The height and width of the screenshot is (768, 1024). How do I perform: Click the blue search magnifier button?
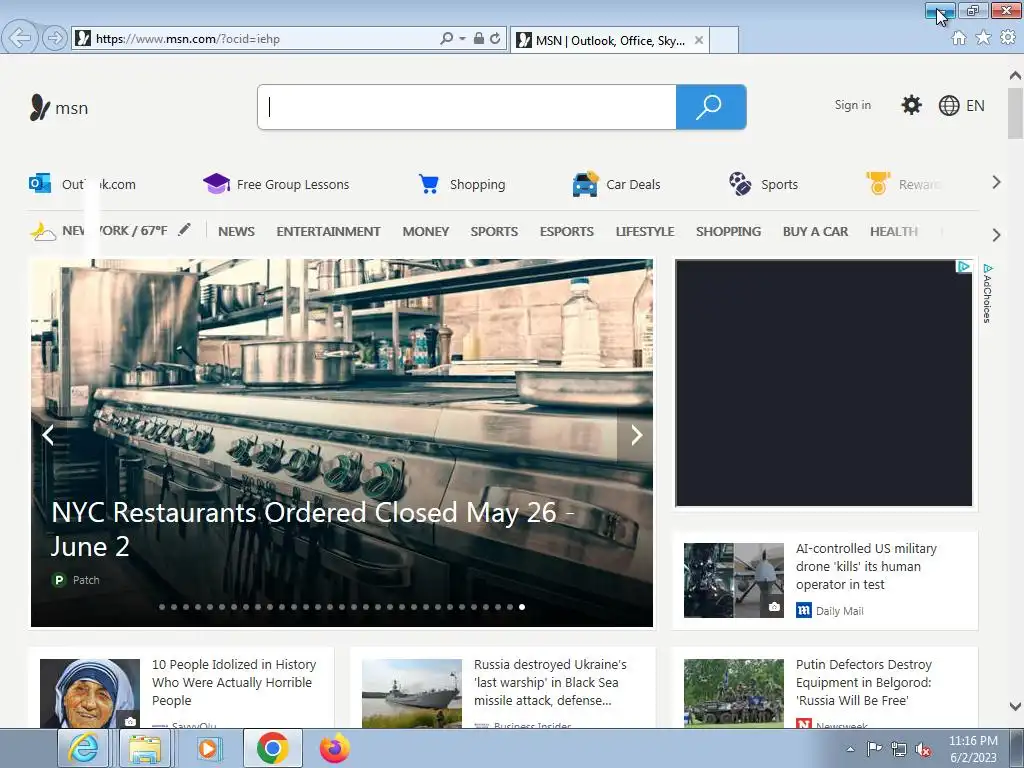point(711,107)
